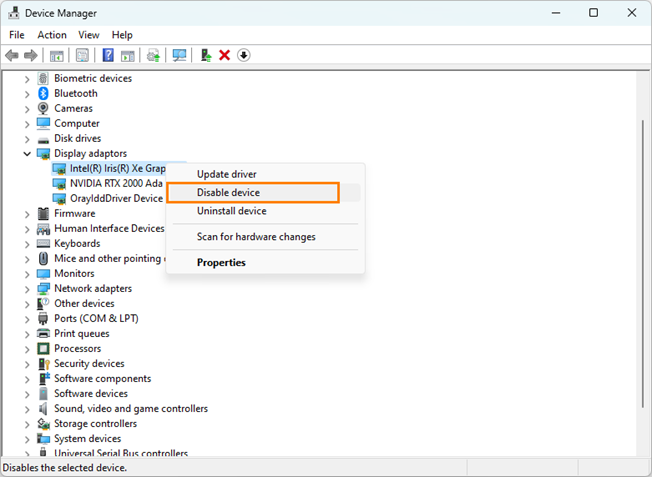Expand the Software components chevron
Screen dimensions: 652x477
27,379
